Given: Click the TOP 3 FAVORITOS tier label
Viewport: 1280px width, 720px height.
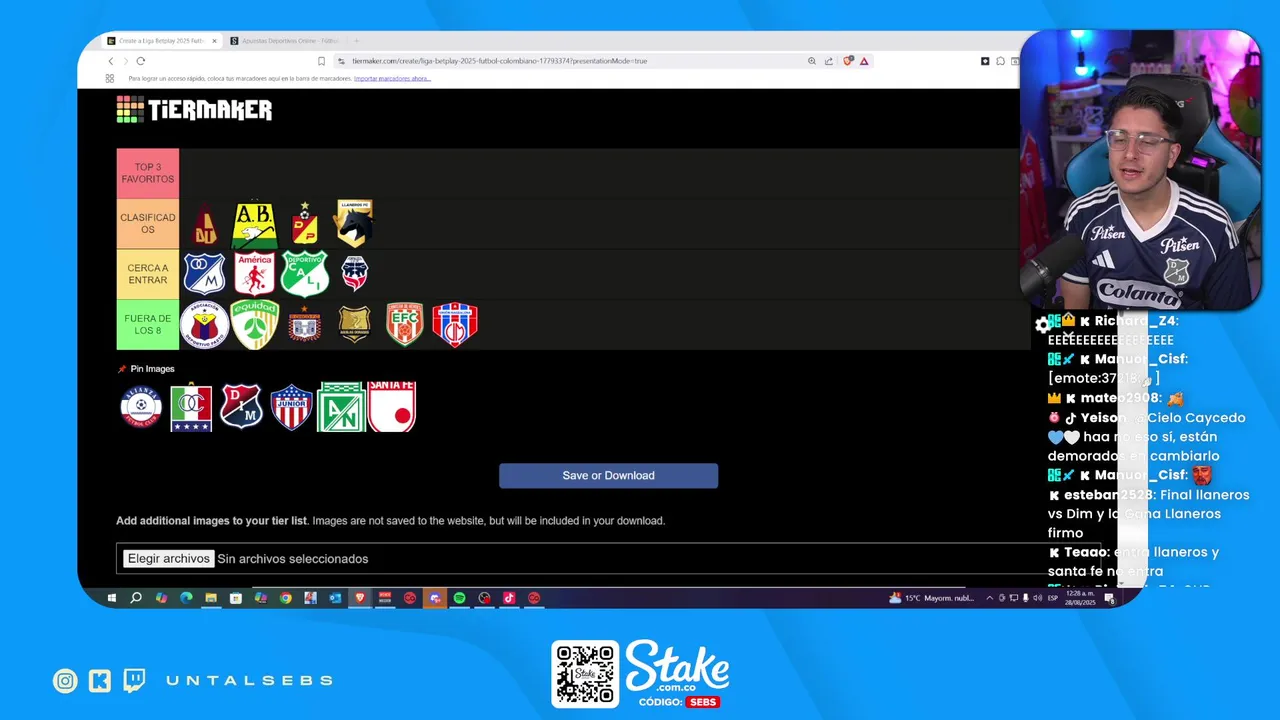Looking at the screenshot, I should point(148,173).
